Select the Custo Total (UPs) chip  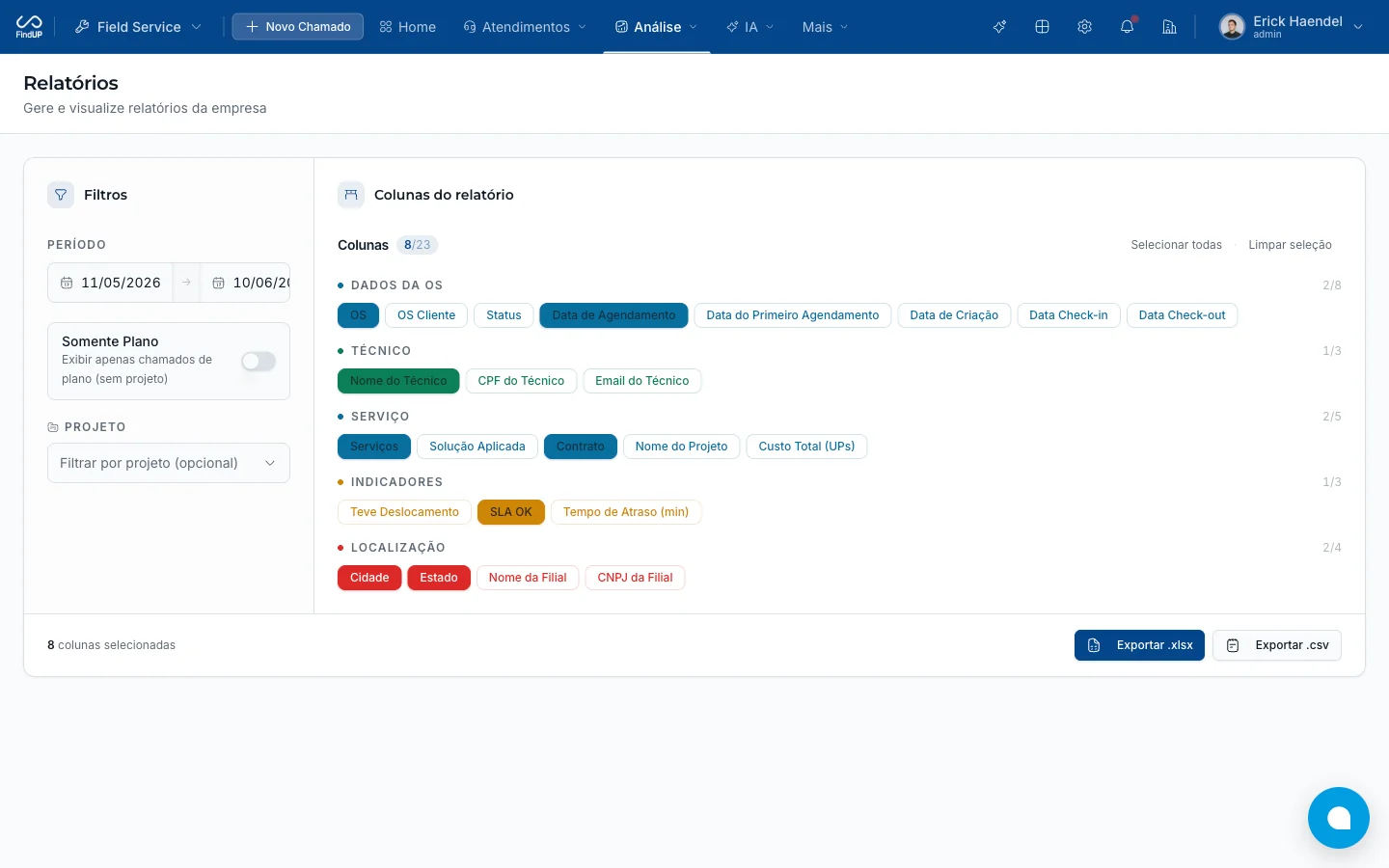click(806, 447)
